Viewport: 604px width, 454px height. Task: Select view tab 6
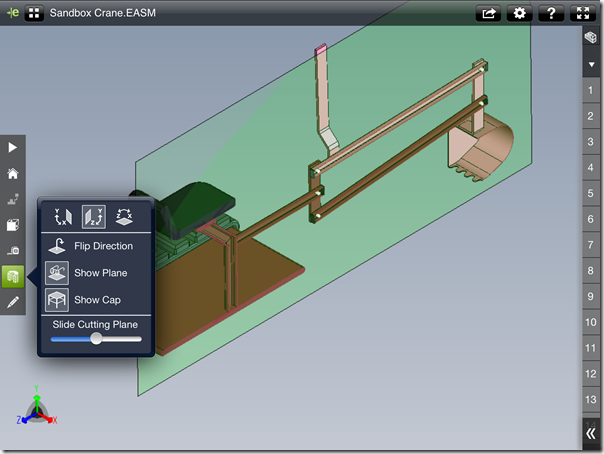click(x=591, y=219)
